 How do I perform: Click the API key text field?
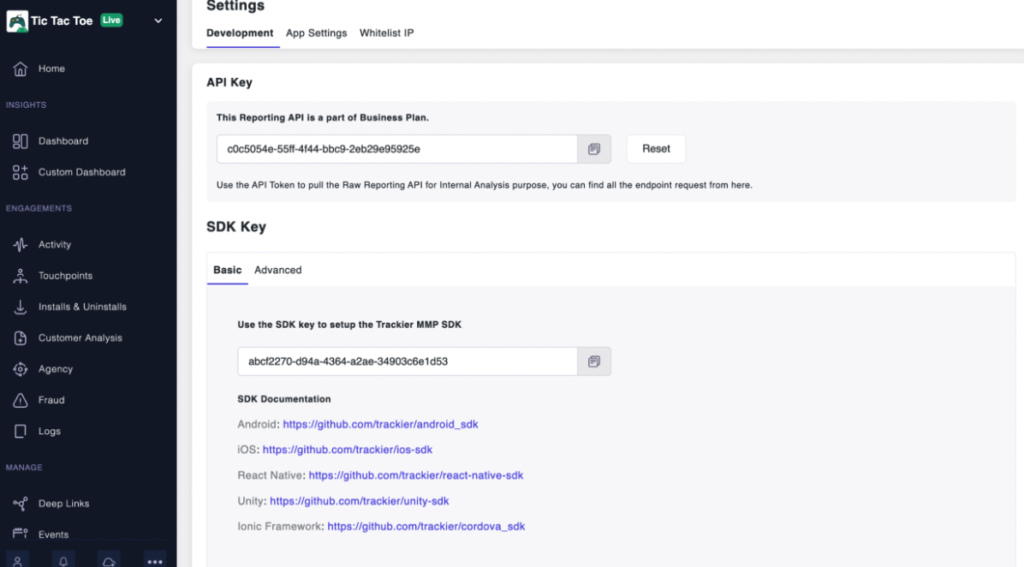point(397,149)
